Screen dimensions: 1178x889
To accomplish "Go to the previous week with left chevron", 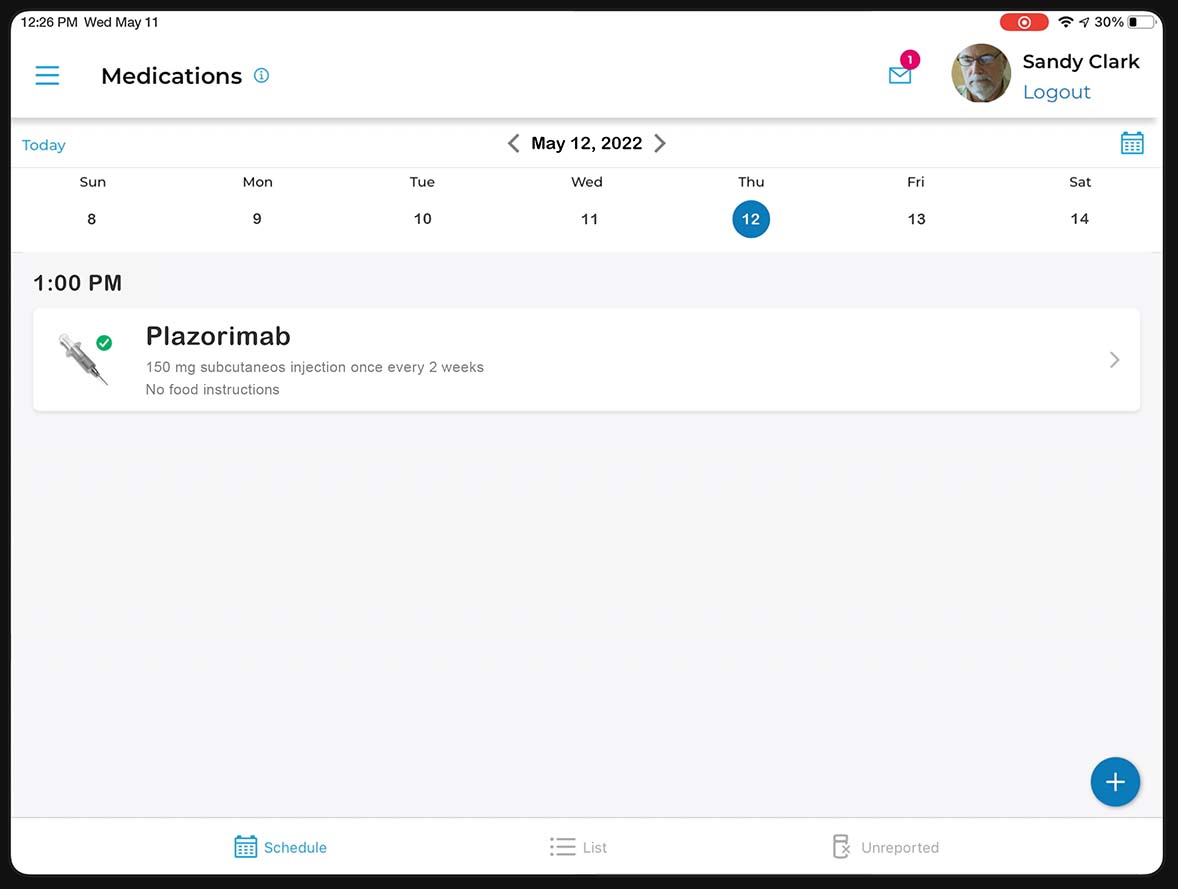I will point(513,143).
